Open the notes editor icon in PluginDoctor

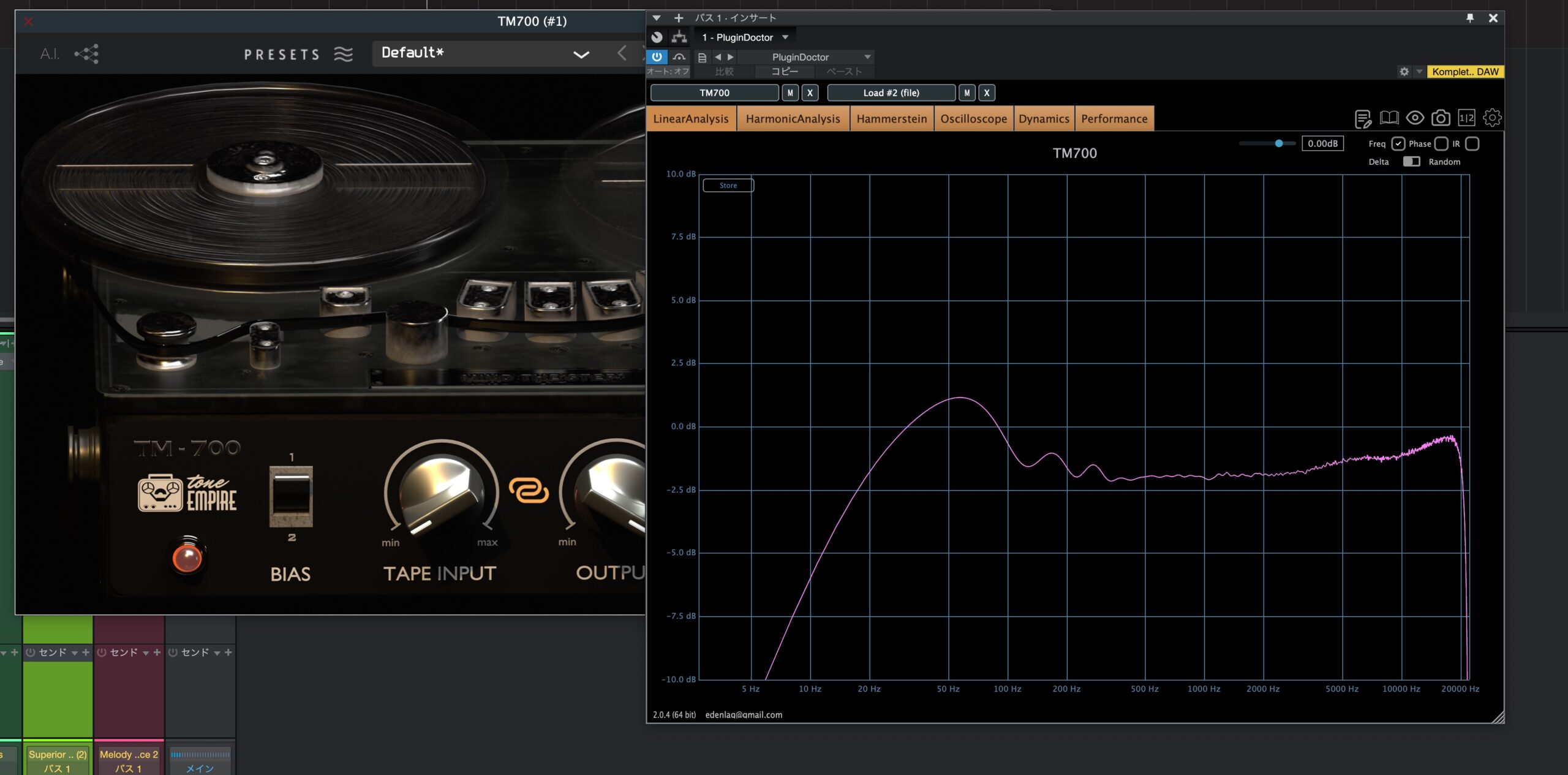point(1363,118)
